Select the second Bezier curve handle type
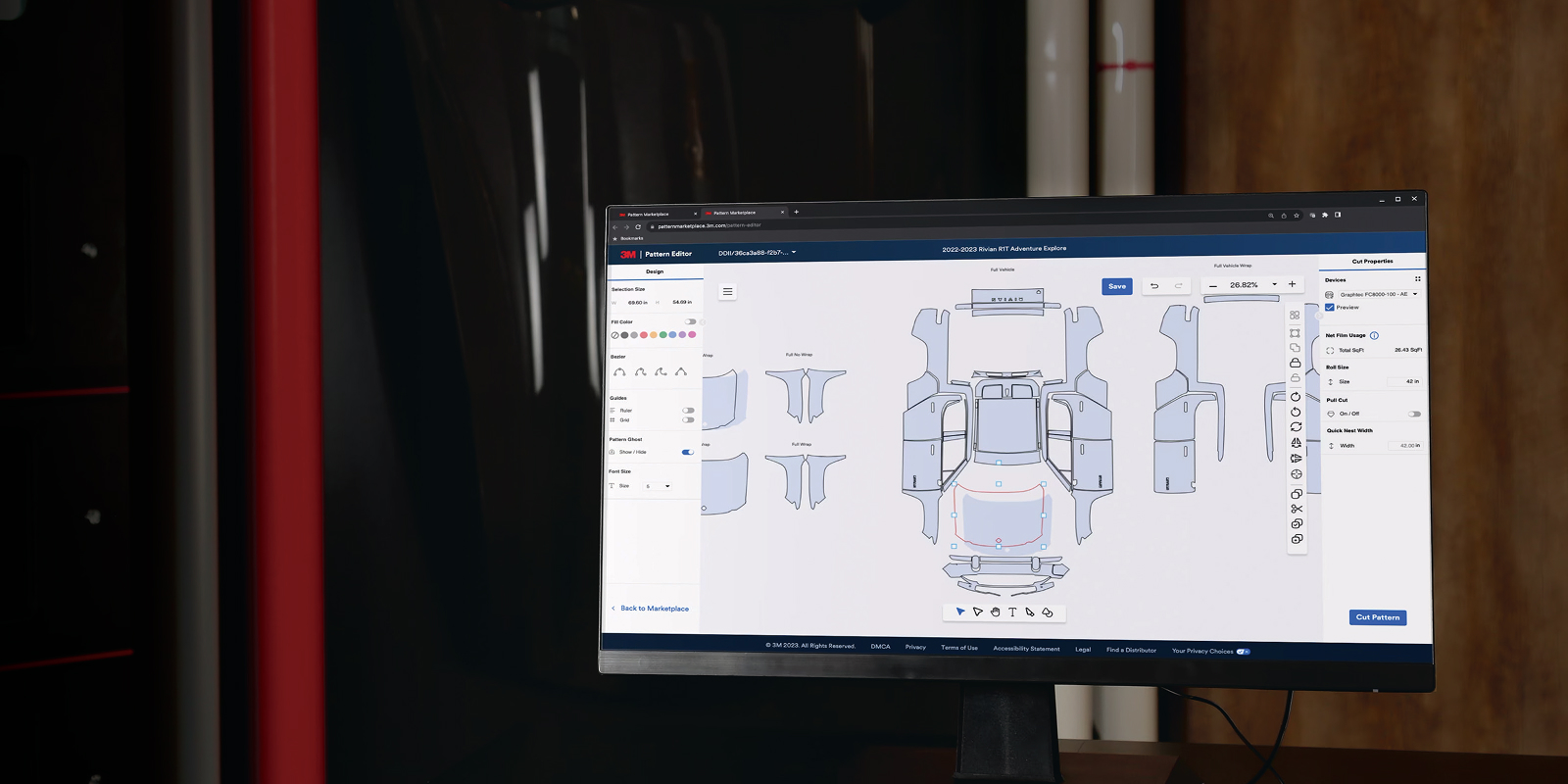Viewport: 1568px width, 784px height. 640,371
